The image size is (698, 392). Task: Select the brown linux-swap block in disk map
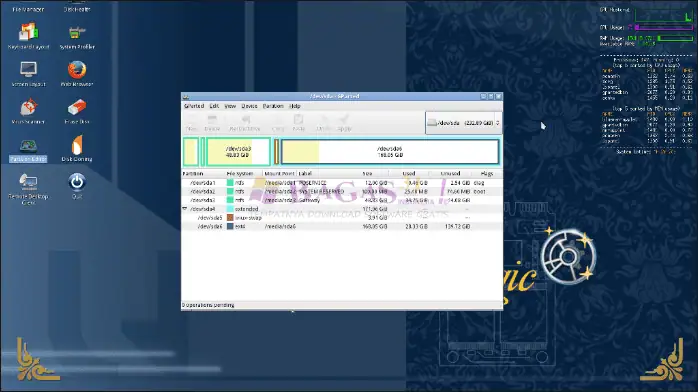pos(276,152)
